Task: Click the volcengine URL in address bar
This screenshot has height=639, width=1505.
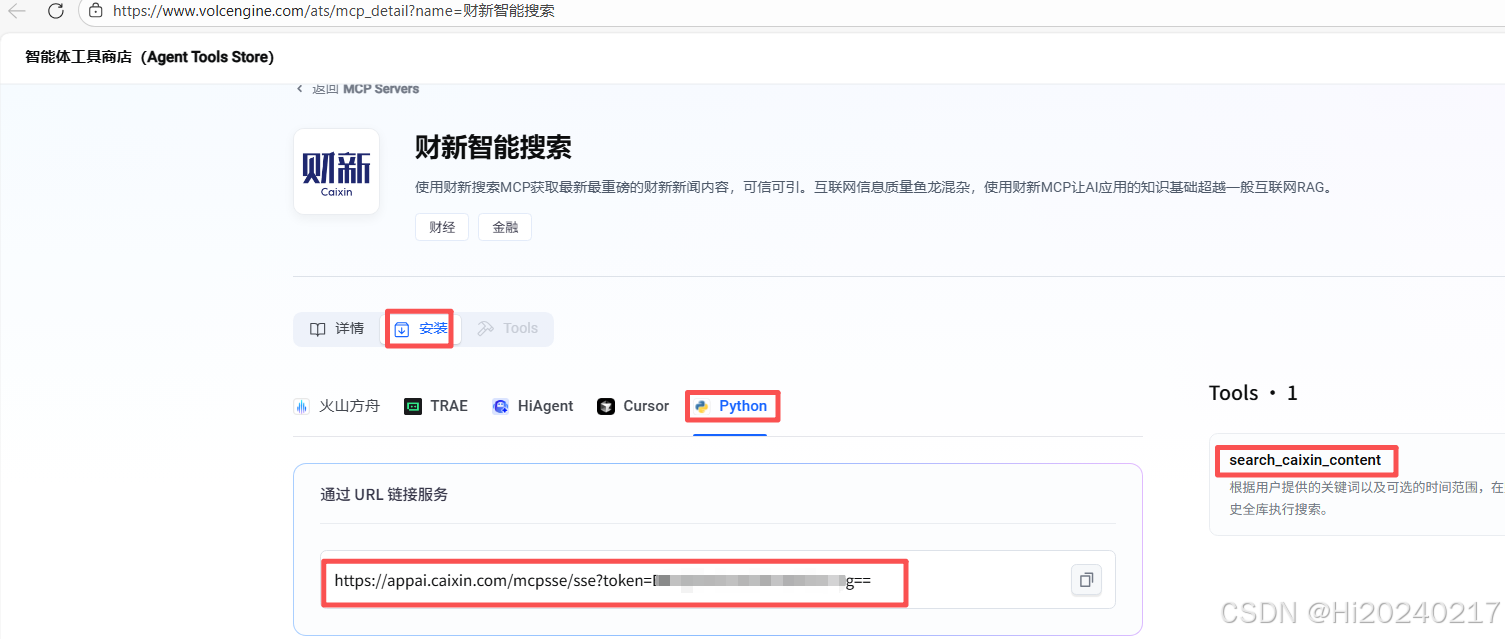Action: tap(334, 11)
